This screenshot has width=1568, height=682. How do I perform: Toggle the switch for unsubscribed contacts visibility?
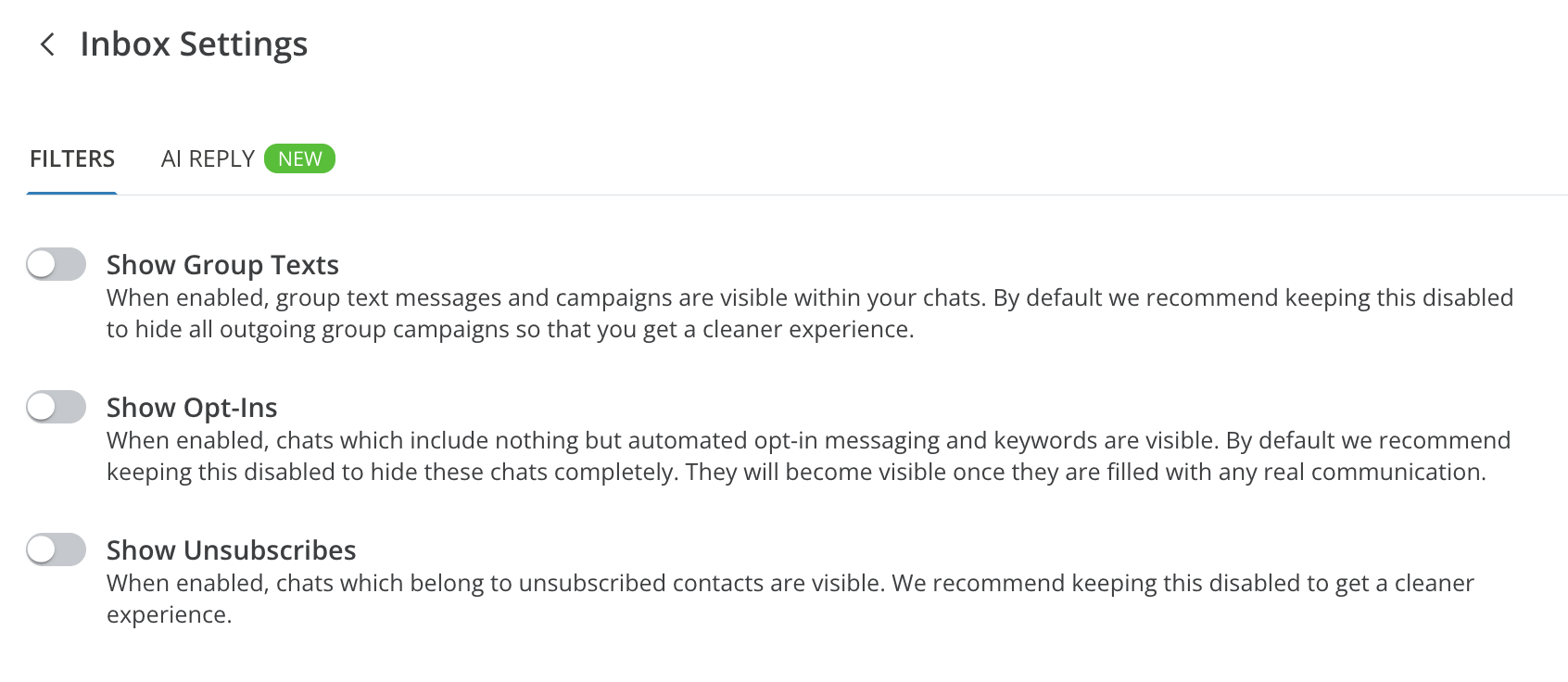[x=56, y=549]
